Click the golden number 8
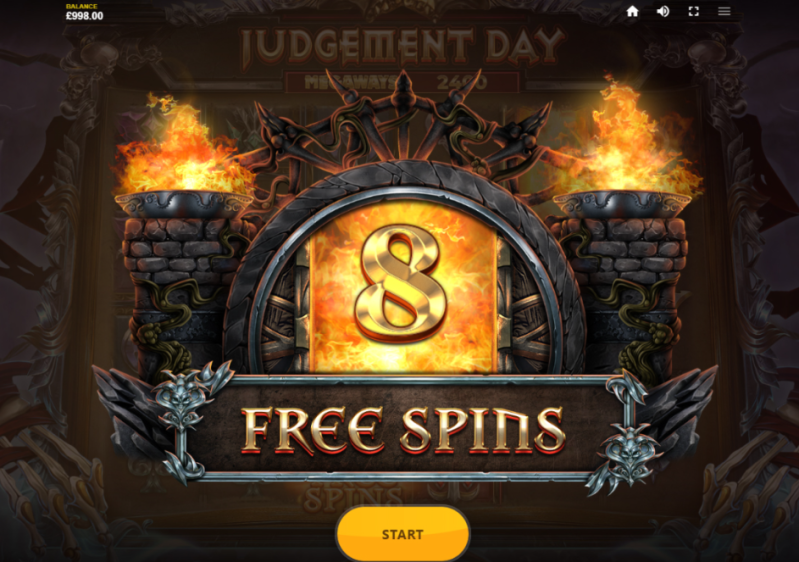 click(402, 283)
